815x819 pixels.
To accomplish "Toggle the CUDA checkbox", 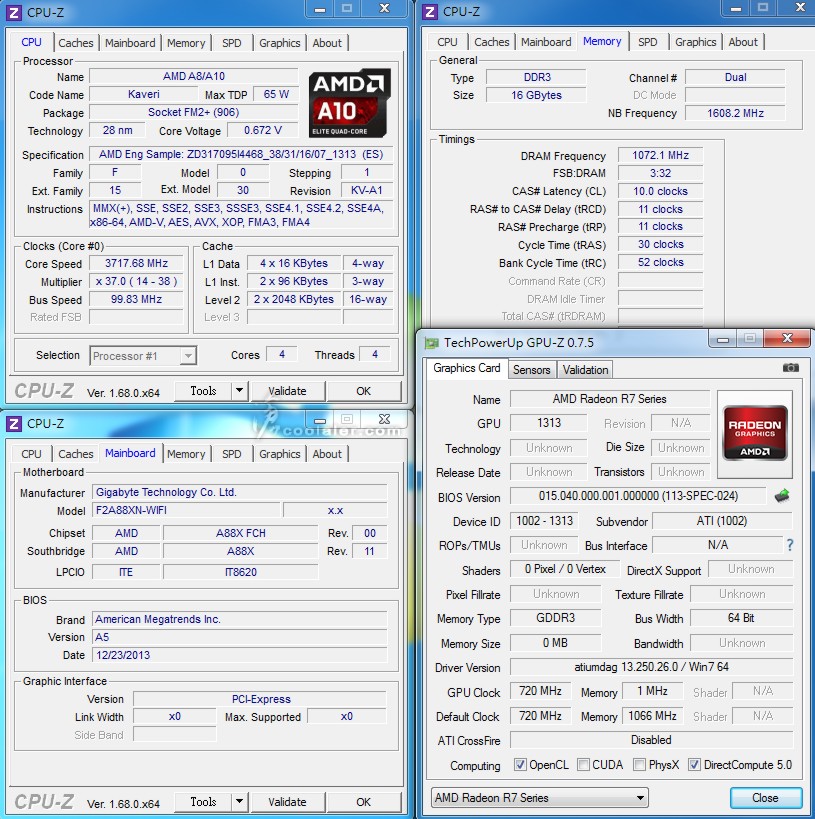I will [x=583, y=765].
